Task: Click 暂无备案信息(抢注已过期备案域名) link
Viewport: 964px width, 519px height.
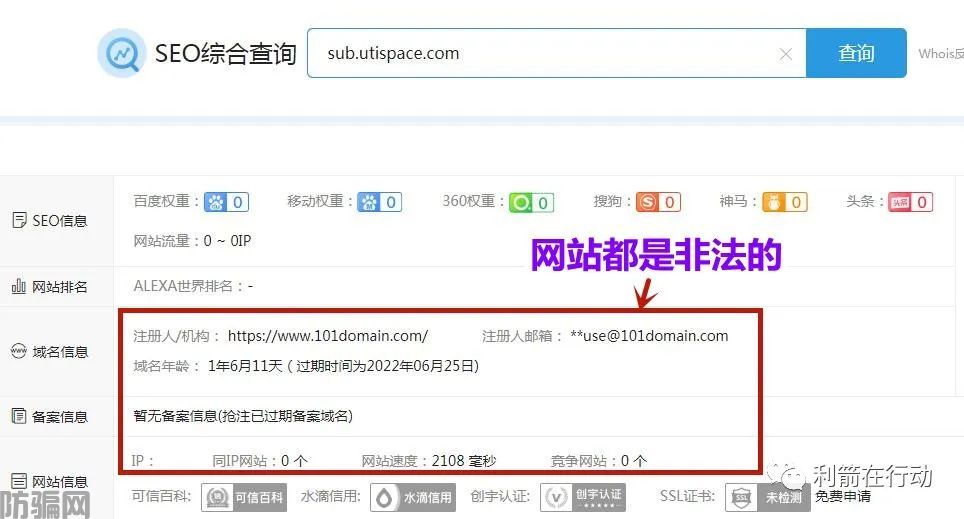Action: 243,416
